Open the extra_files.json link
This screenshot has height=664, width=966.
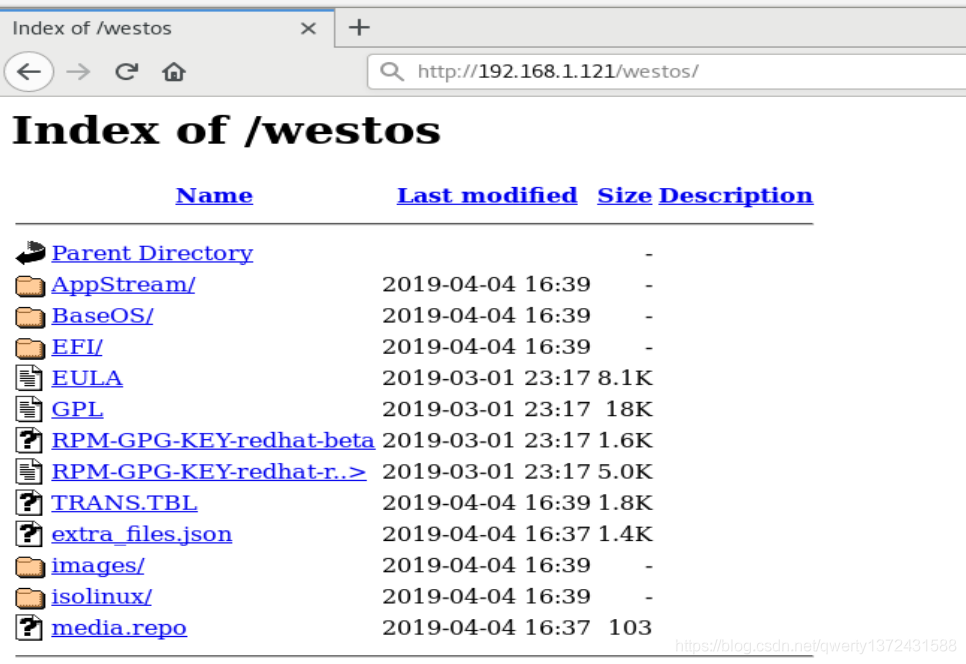[142, 534]
